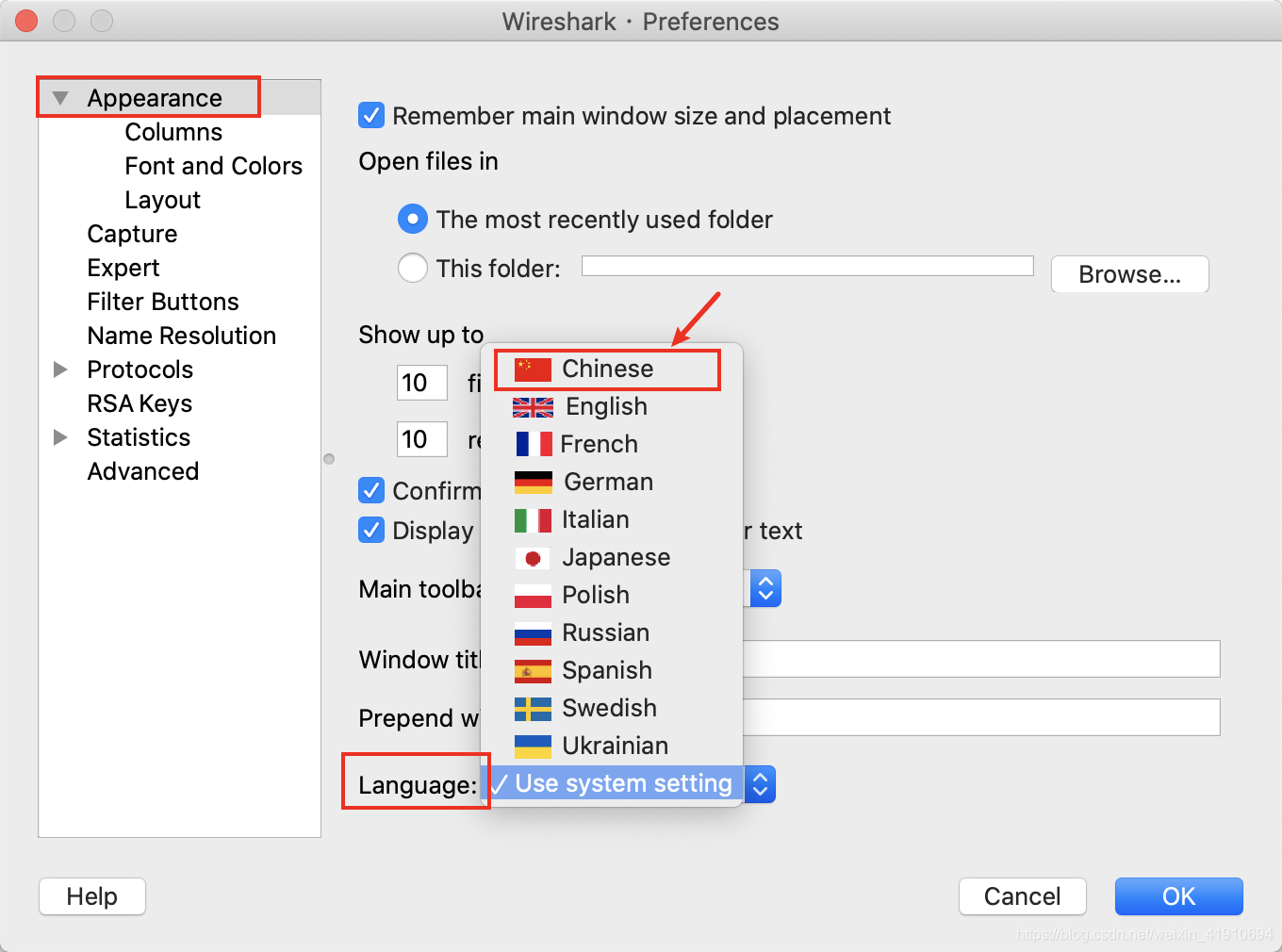Choose French language option
Screen dimensions: 1282x952
tap(612, 444)
